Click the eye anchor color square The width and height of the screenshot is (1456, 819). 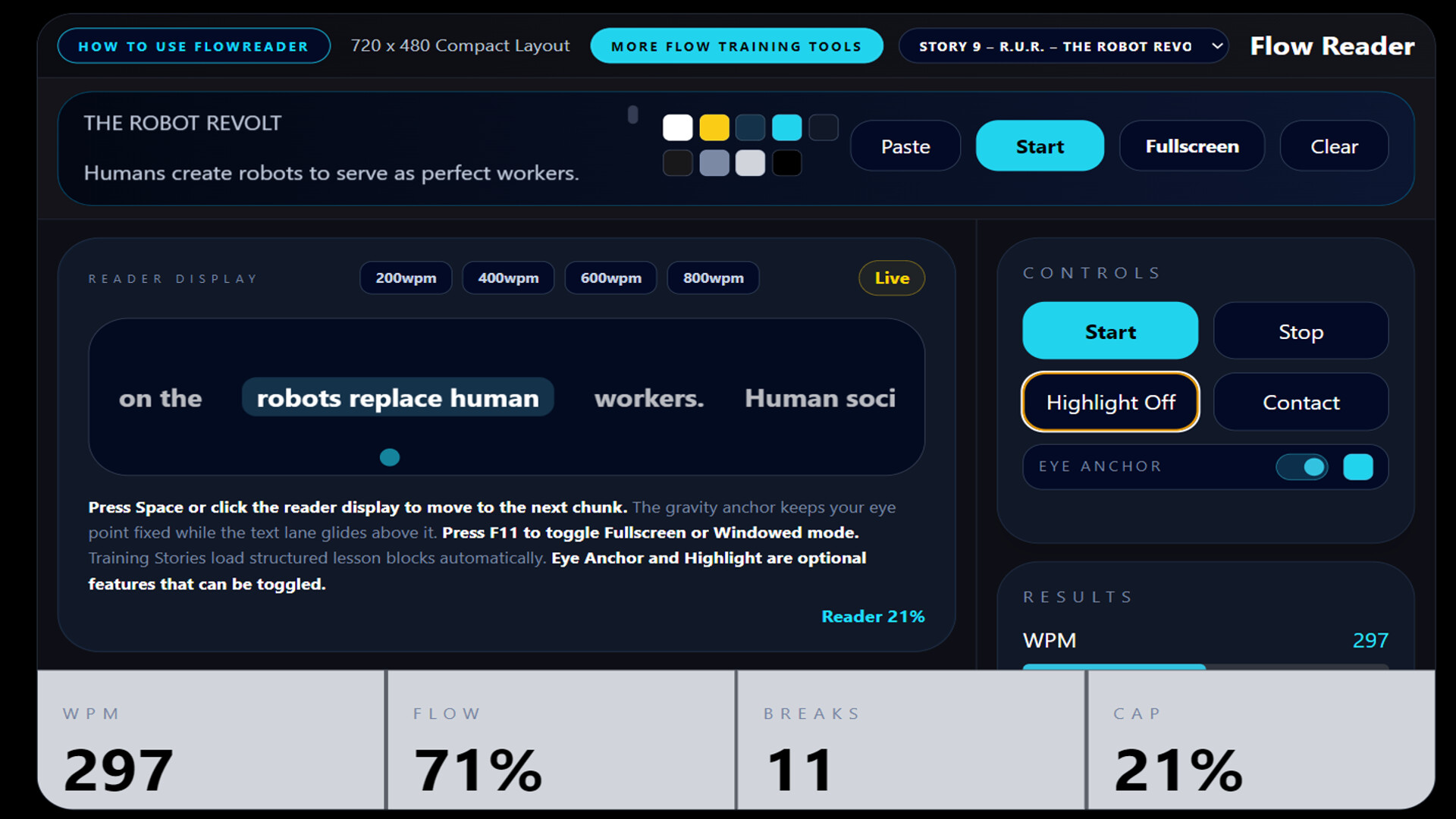1360,466
